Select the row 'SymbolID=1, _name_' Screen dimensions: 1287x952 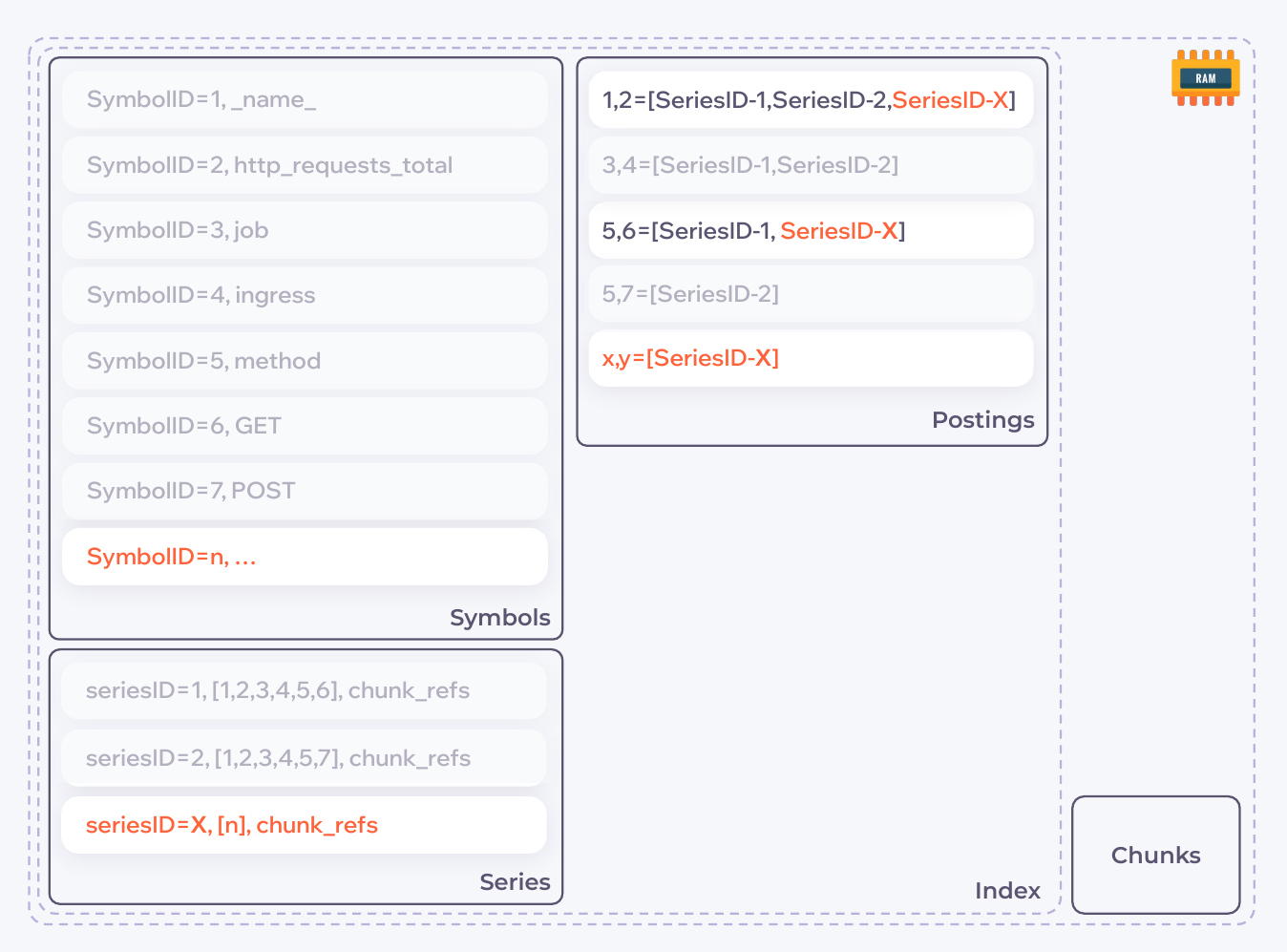pos(305,99)
